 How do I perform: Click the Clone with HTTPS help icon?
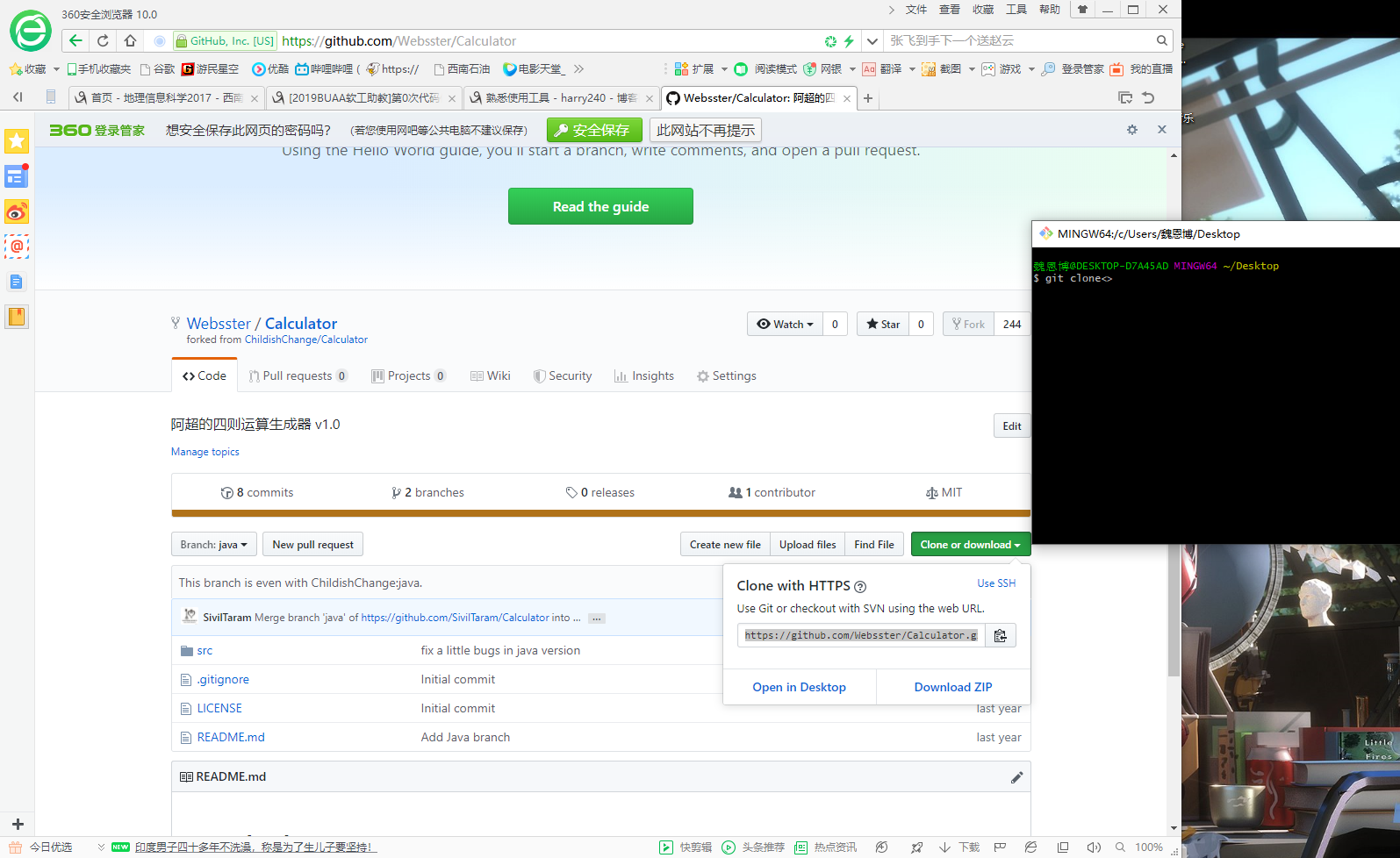pyautogui.click(x=860, y=587)
